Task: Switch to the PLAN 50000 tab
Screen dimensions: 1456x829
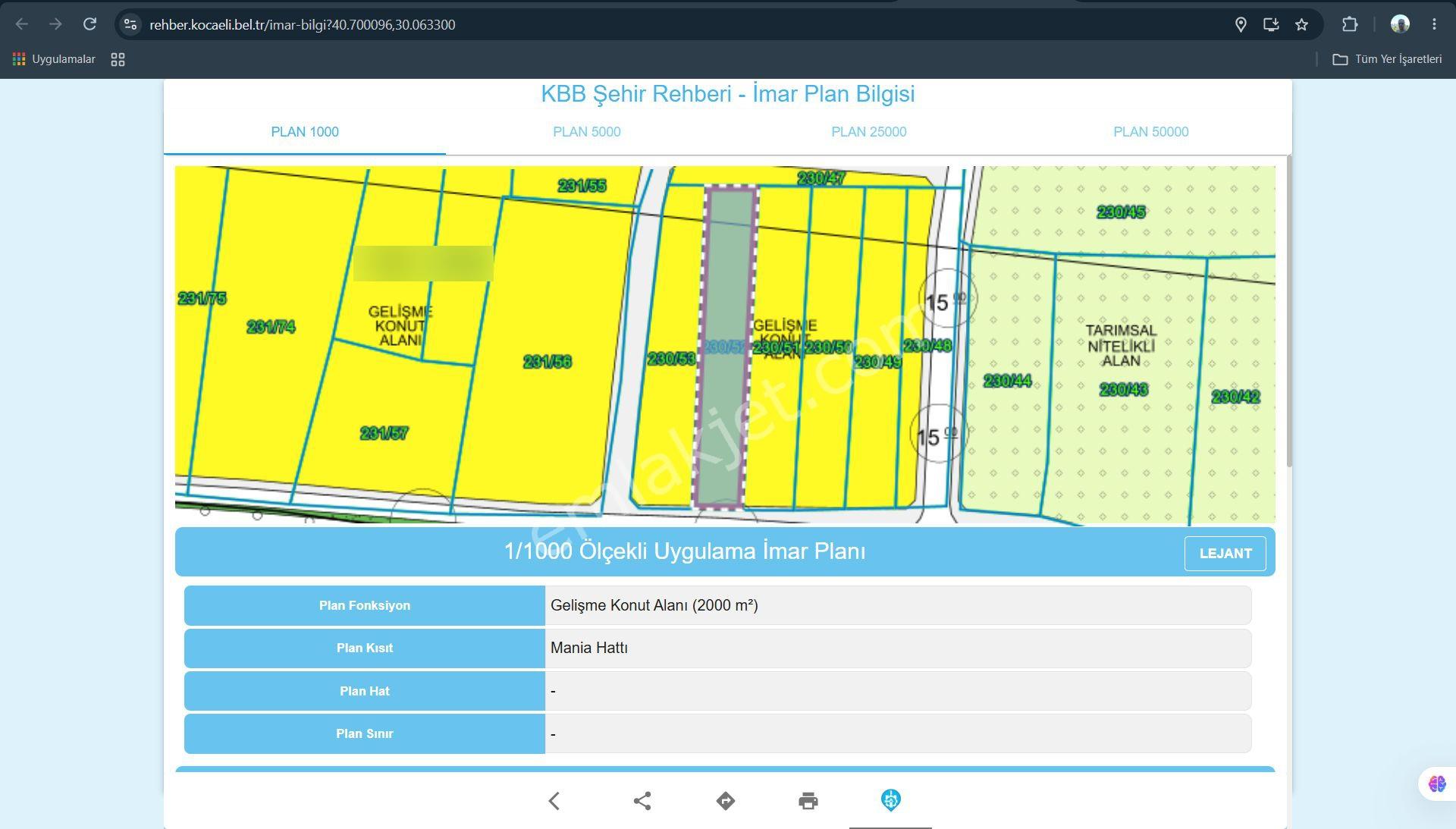Action: pyautogui.click(x=1151, y=132)
